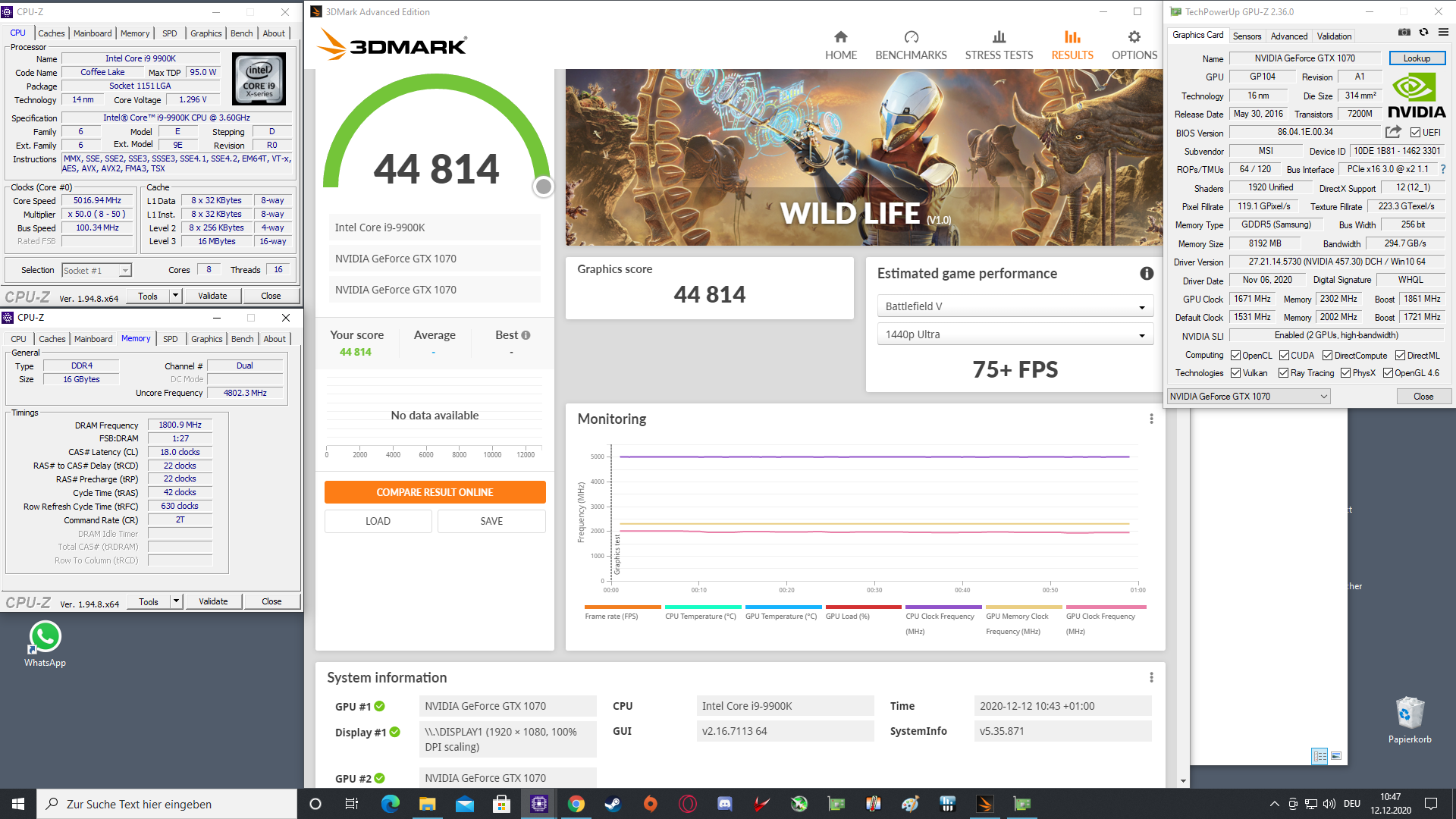Click the Close button in GPU-Z

1423,397
